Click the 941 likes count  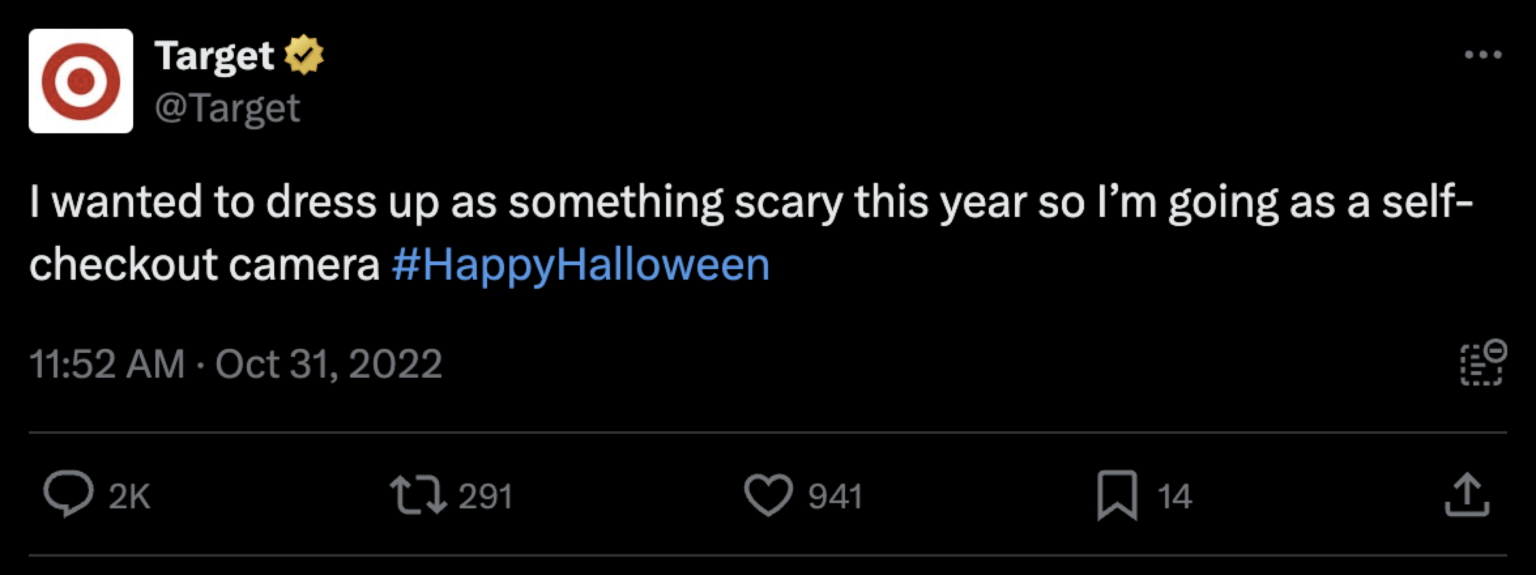point(835,497)
